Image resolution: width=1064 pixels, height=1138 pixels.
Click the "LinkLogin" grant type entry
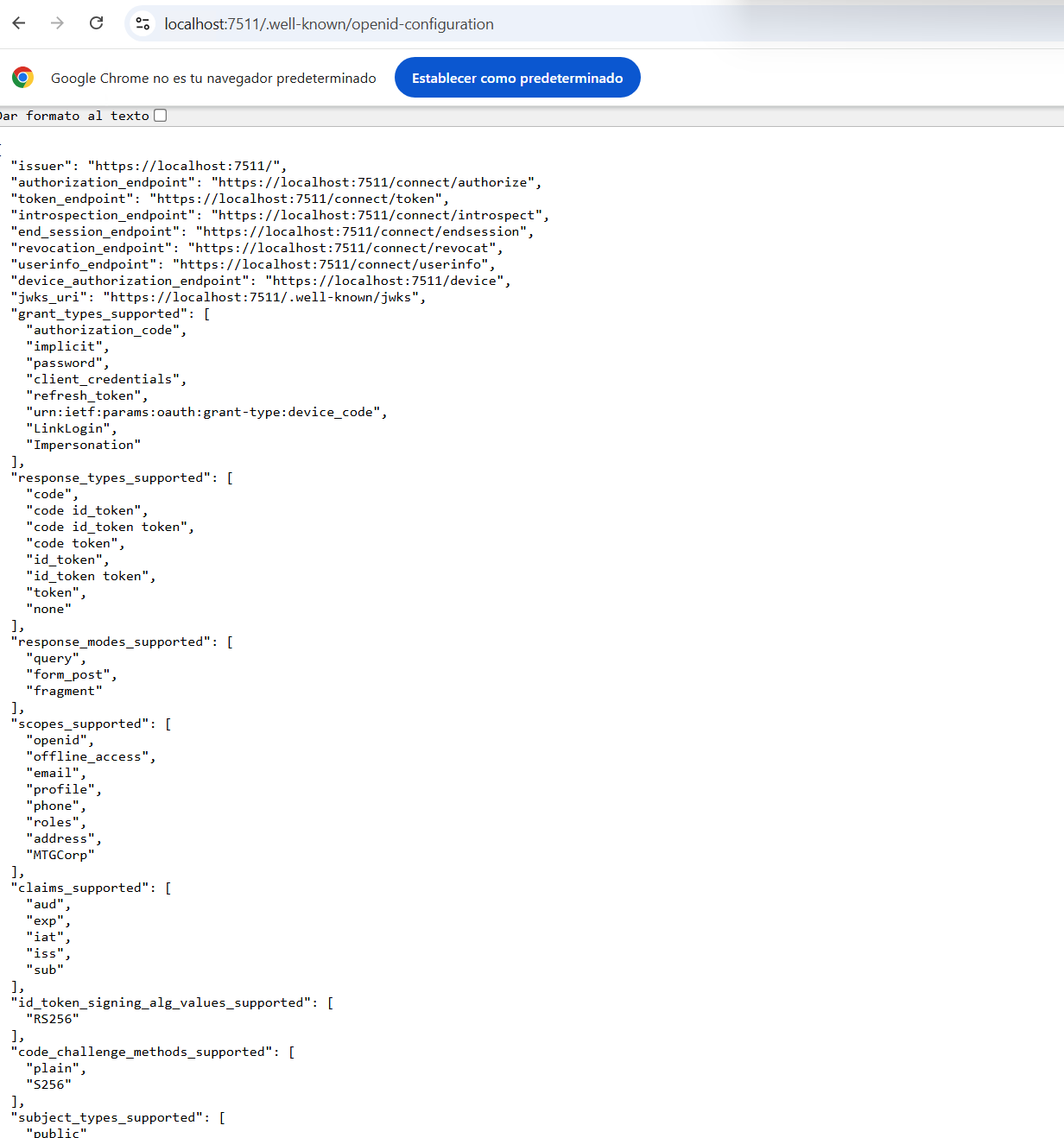pos(71,428)
